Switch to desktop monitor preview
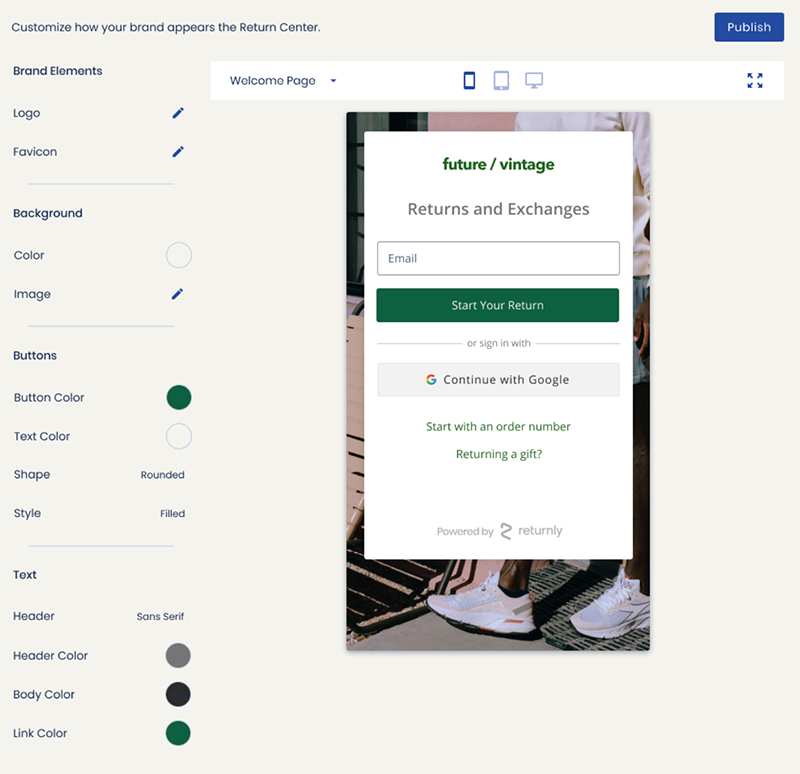800x774 pixels. (x=534, y=81)
